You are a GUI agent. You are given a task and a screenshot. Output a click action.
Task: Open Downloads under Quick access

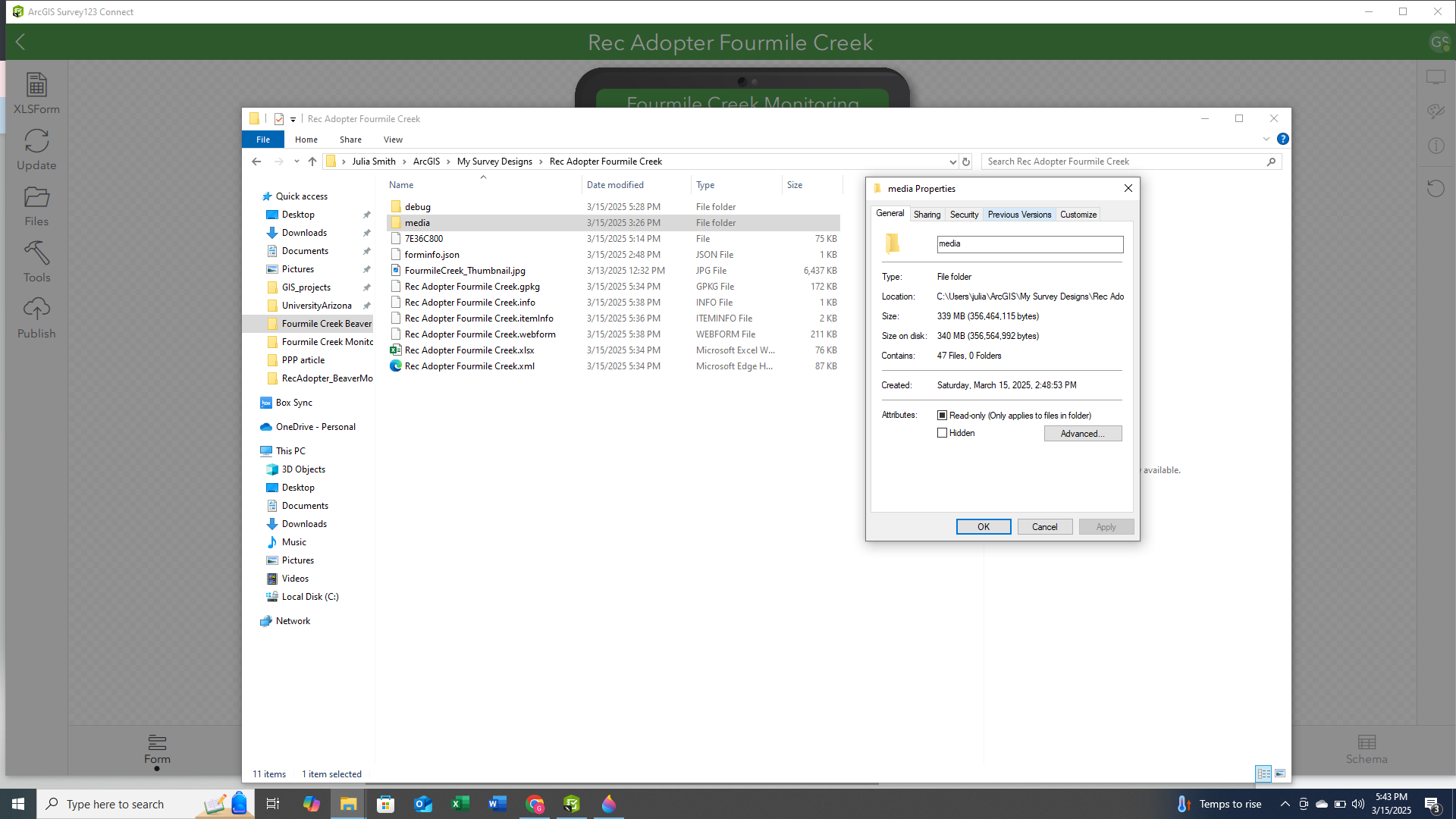point(303,233)
